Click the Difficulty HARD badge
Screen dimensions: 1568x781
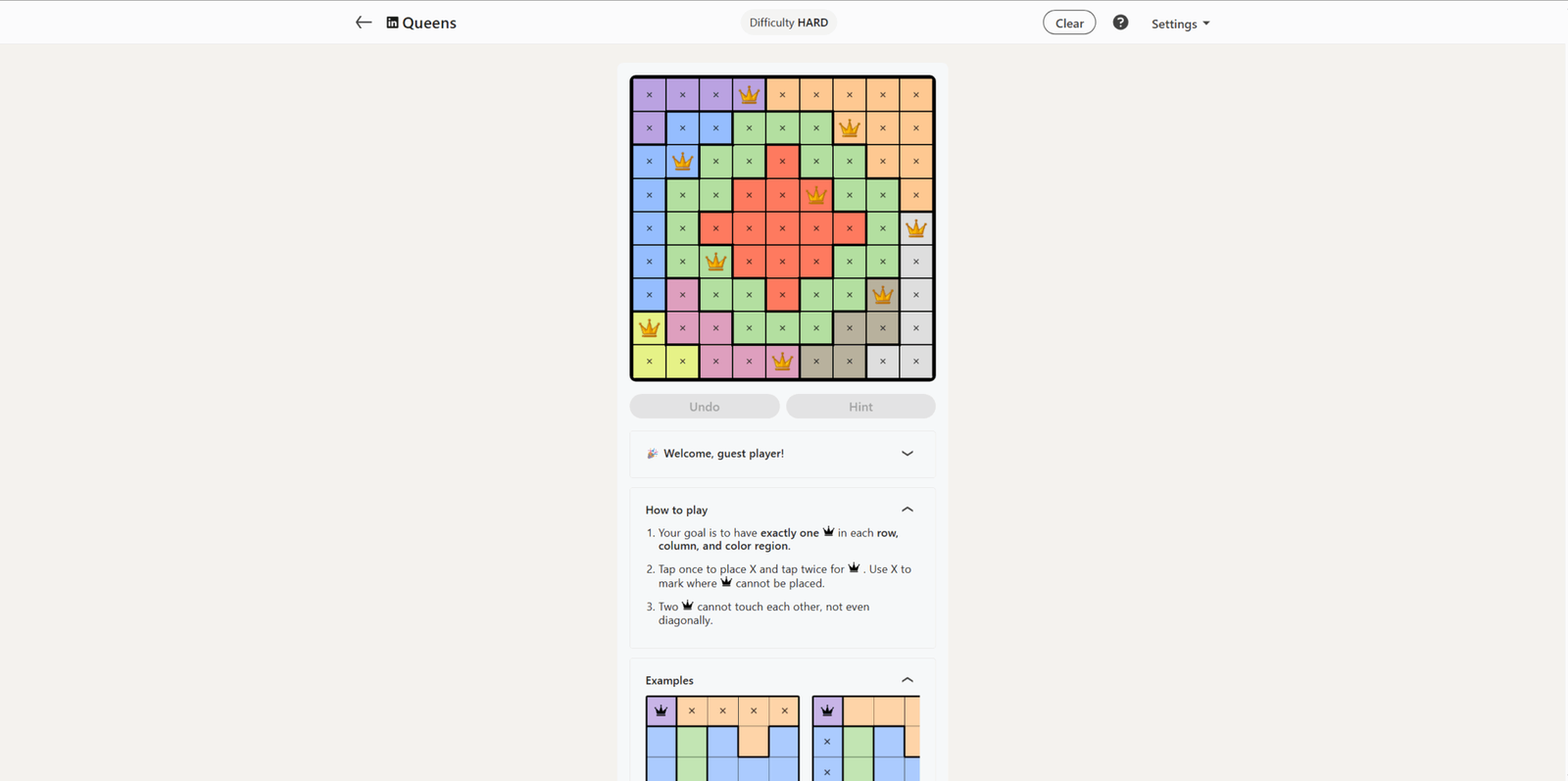pyautogui.click(x=788, y=22)
